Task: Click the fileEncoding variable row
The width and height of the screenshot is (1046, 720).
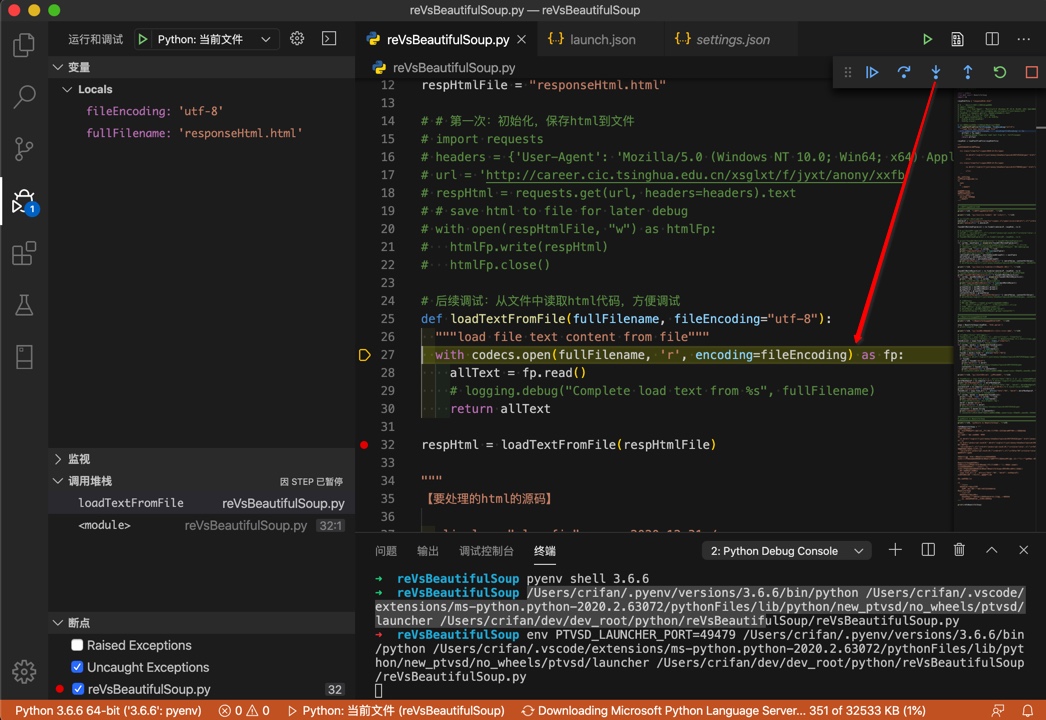Action: click(x=201, y=111)
